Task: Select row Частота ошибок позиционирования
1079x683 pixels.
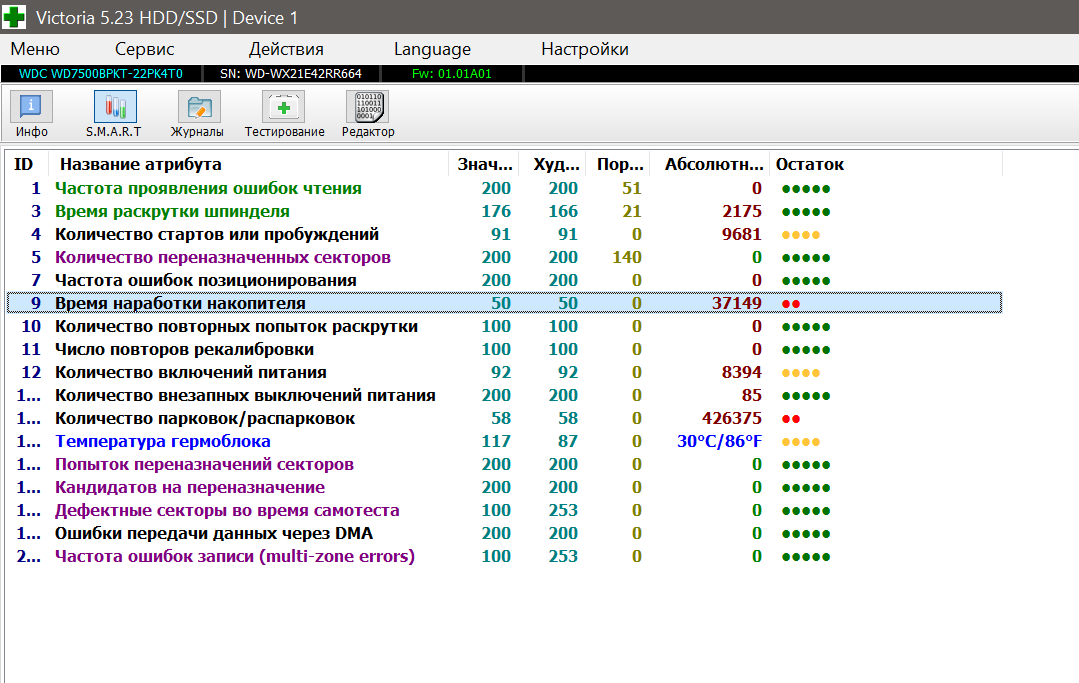Action: (x=504, y=281)
